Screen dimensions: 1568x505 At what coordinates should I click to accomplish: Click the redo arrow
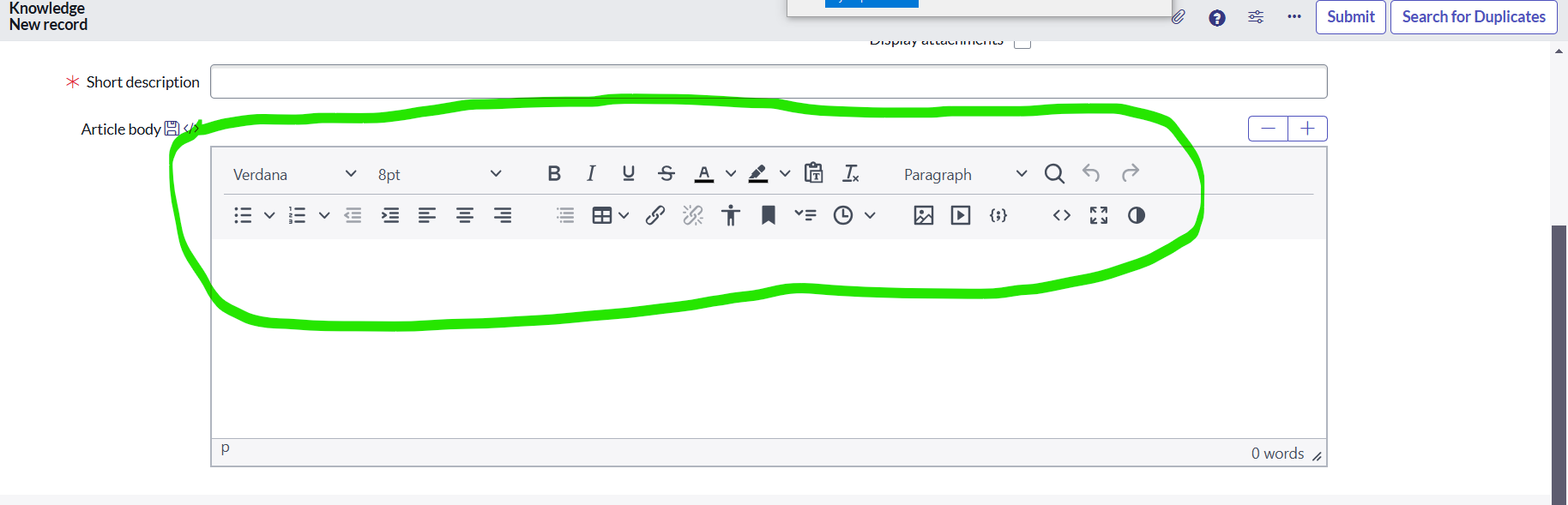tap(1131, 173)
